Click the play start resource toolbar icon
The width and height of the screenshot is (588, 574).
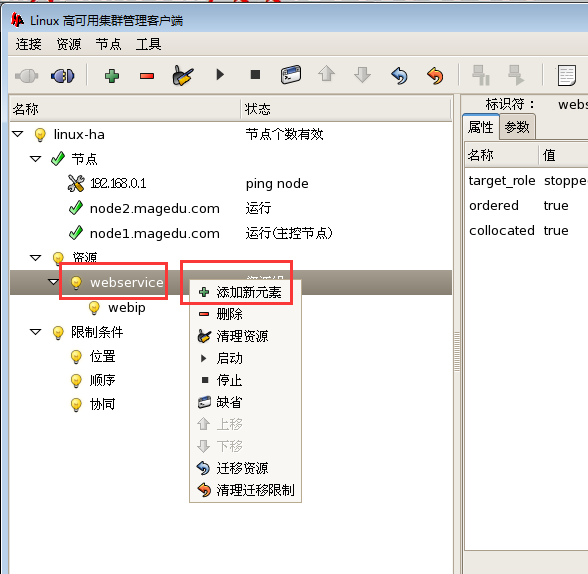click(x=220, y=75)
